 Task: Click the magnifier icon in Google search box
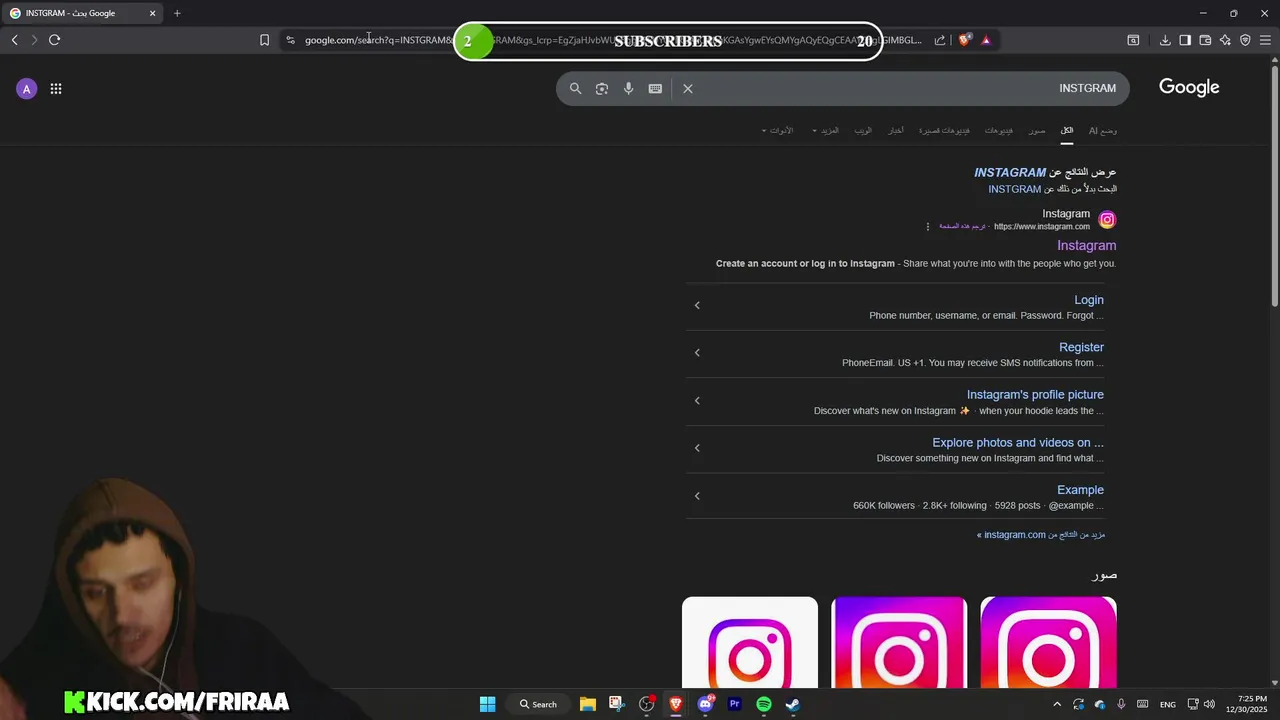[x=575, y=88]
